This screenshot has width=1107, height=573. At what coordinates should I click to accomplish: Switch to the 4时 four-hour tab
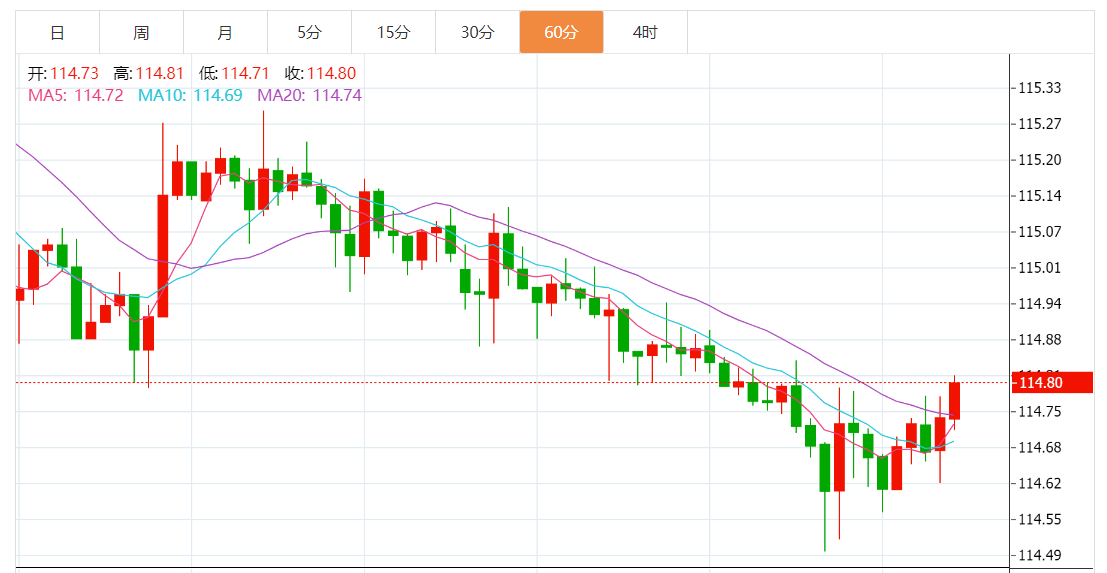click(645, 33)
